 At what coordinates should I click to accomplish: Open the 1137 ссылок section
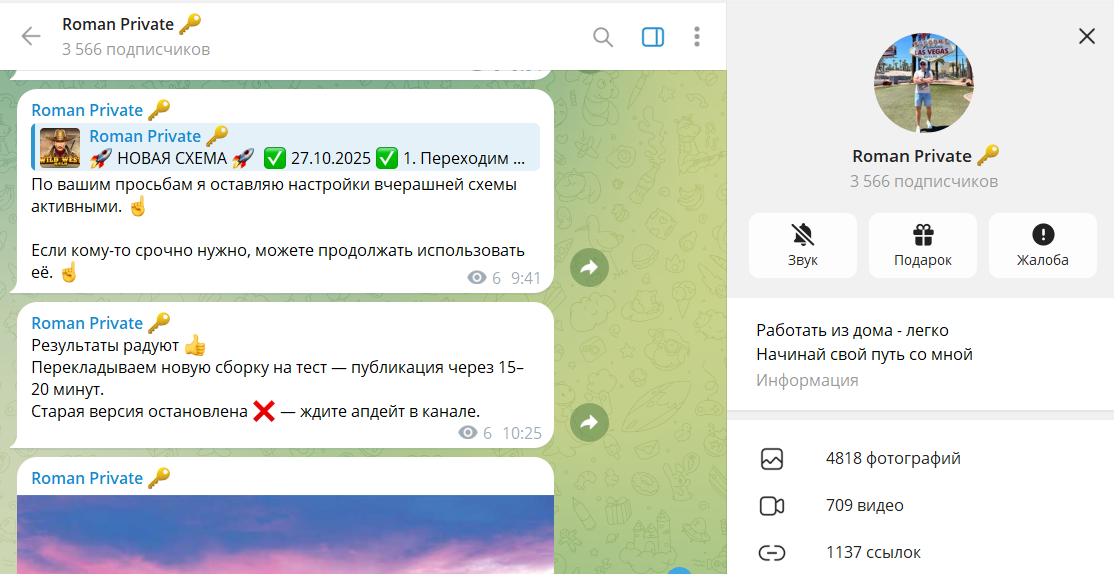click(x=872, y=552)
